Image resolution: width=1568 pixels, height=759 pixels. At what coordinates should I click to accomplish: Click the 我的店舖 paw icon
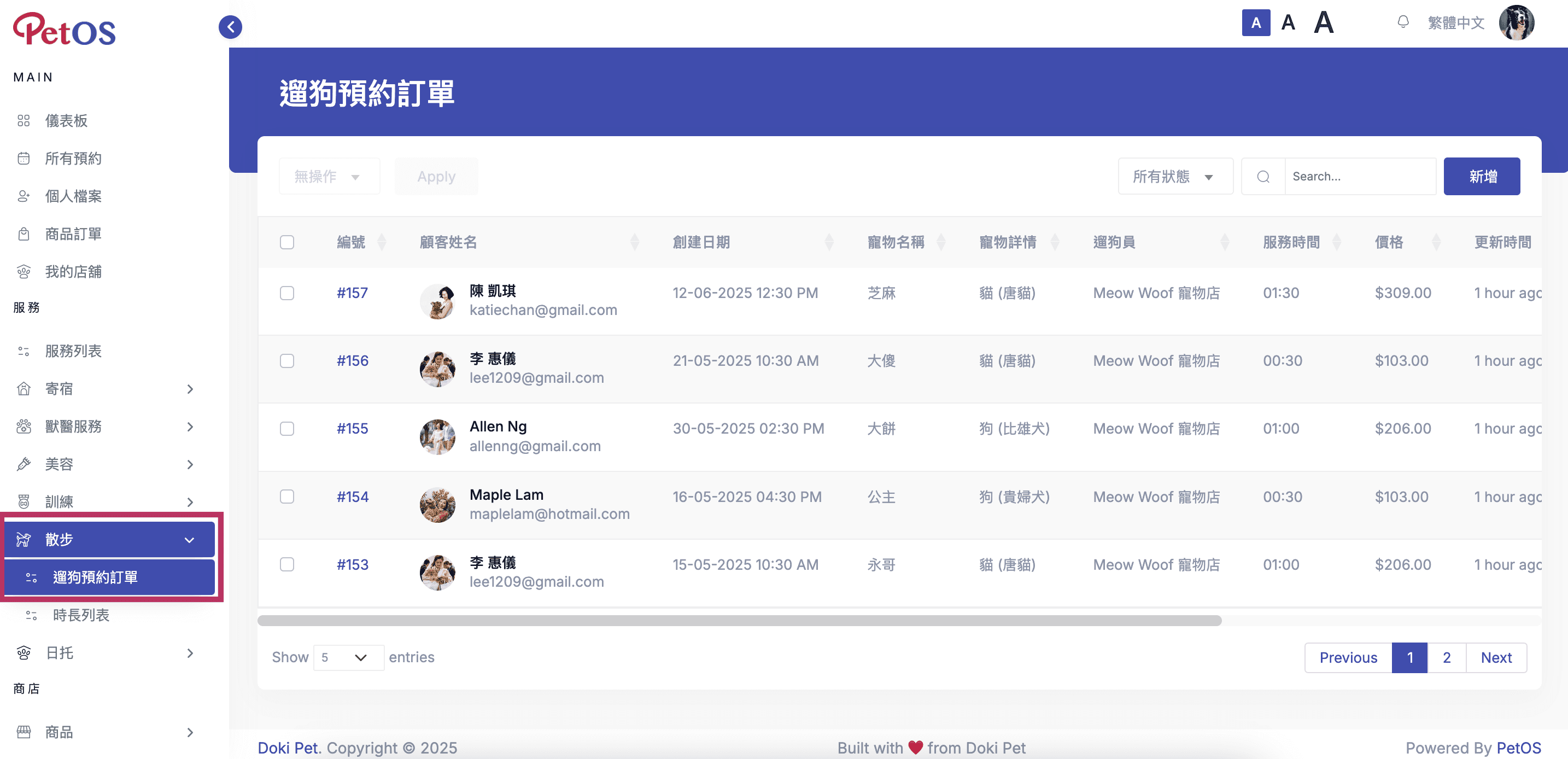24,271
